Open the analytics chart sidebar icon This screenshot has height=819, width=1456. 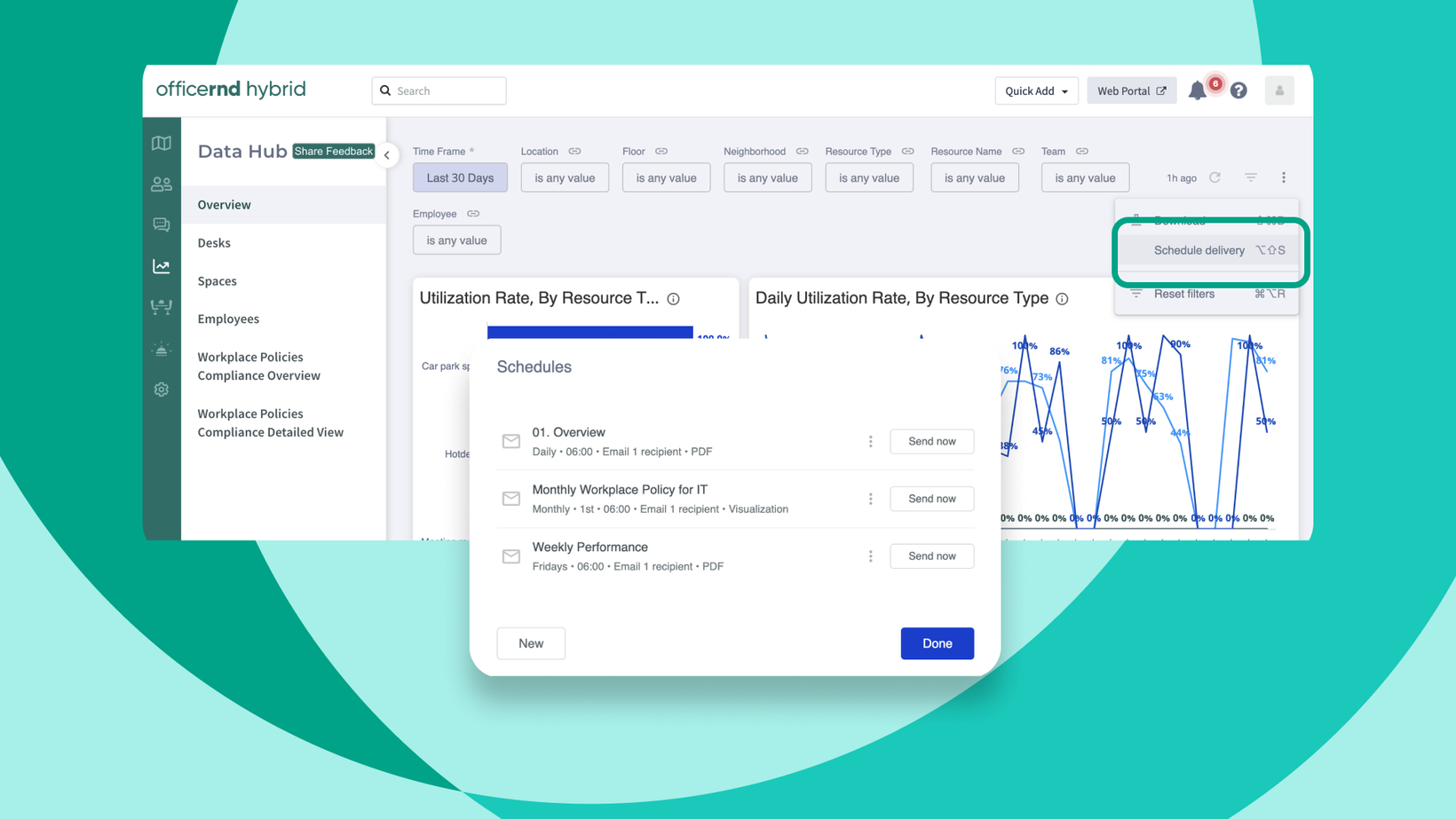tap(162, 266)
